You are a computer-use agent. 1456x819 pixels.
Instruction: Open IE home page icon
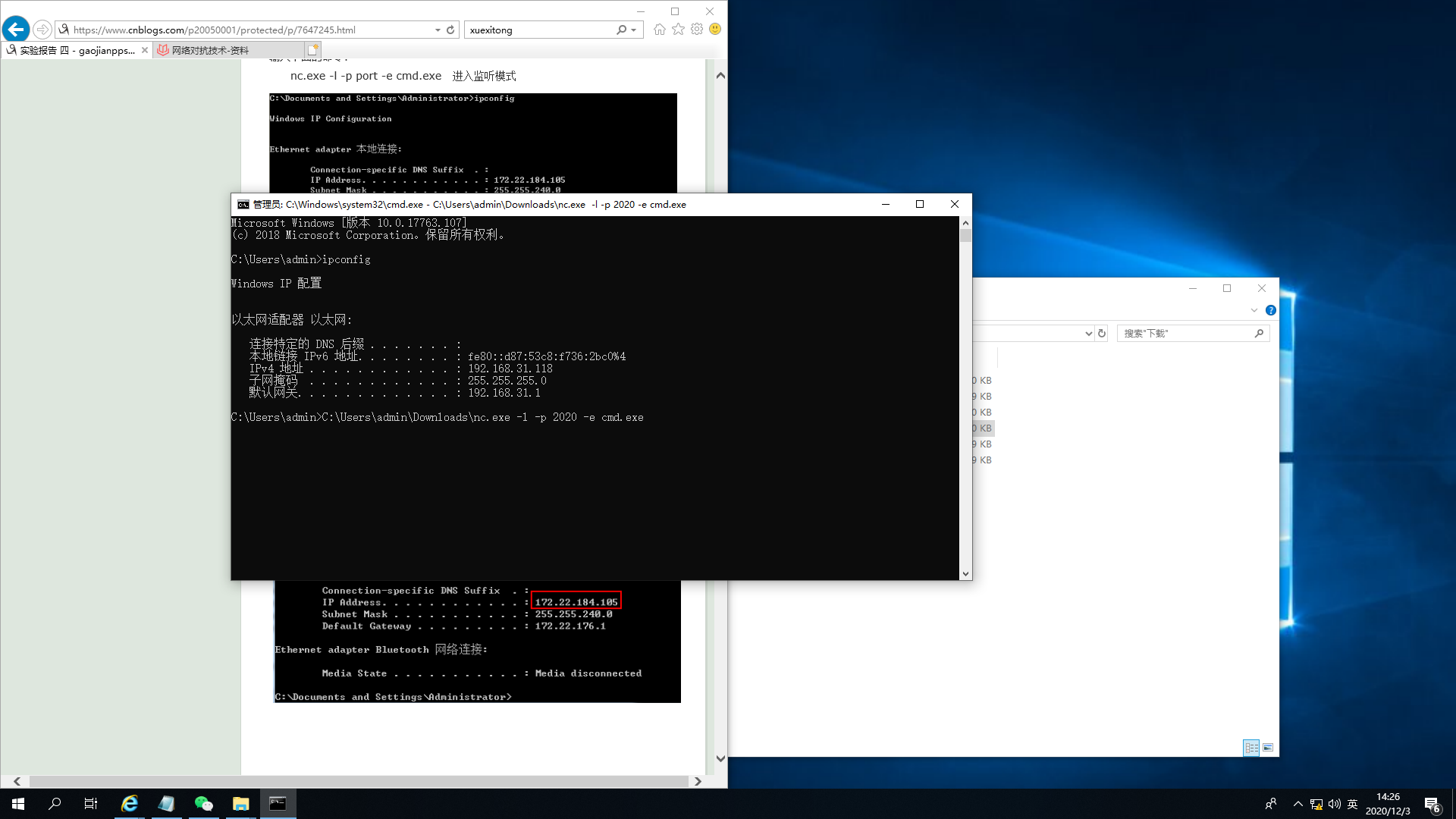(660, 30)
